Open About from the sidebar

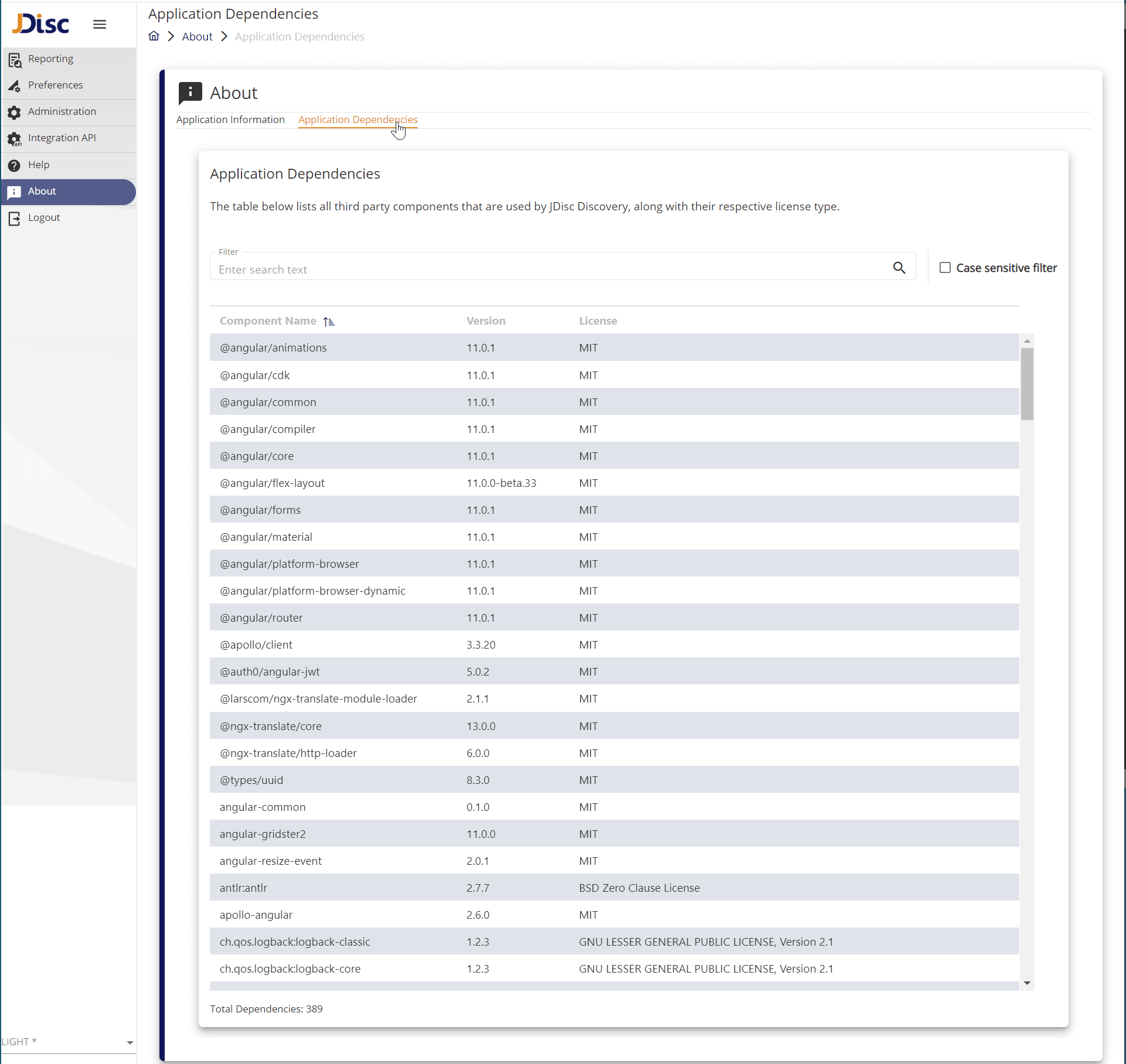point(42,191)
